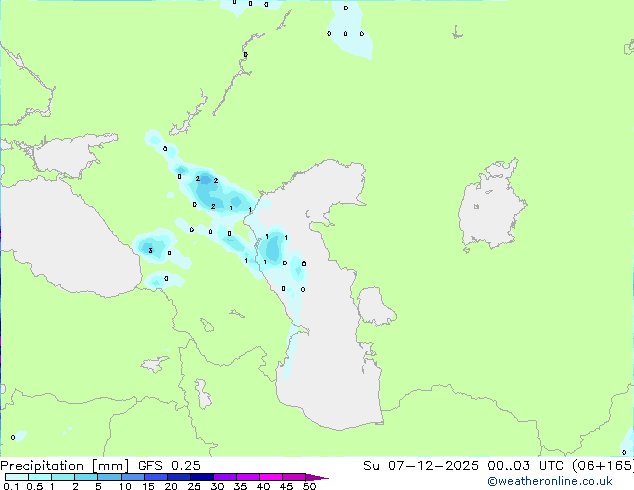Select the 10–15 mm legend swatch
The height and width of the screenshot is (490, 634).
pos(133,477)
